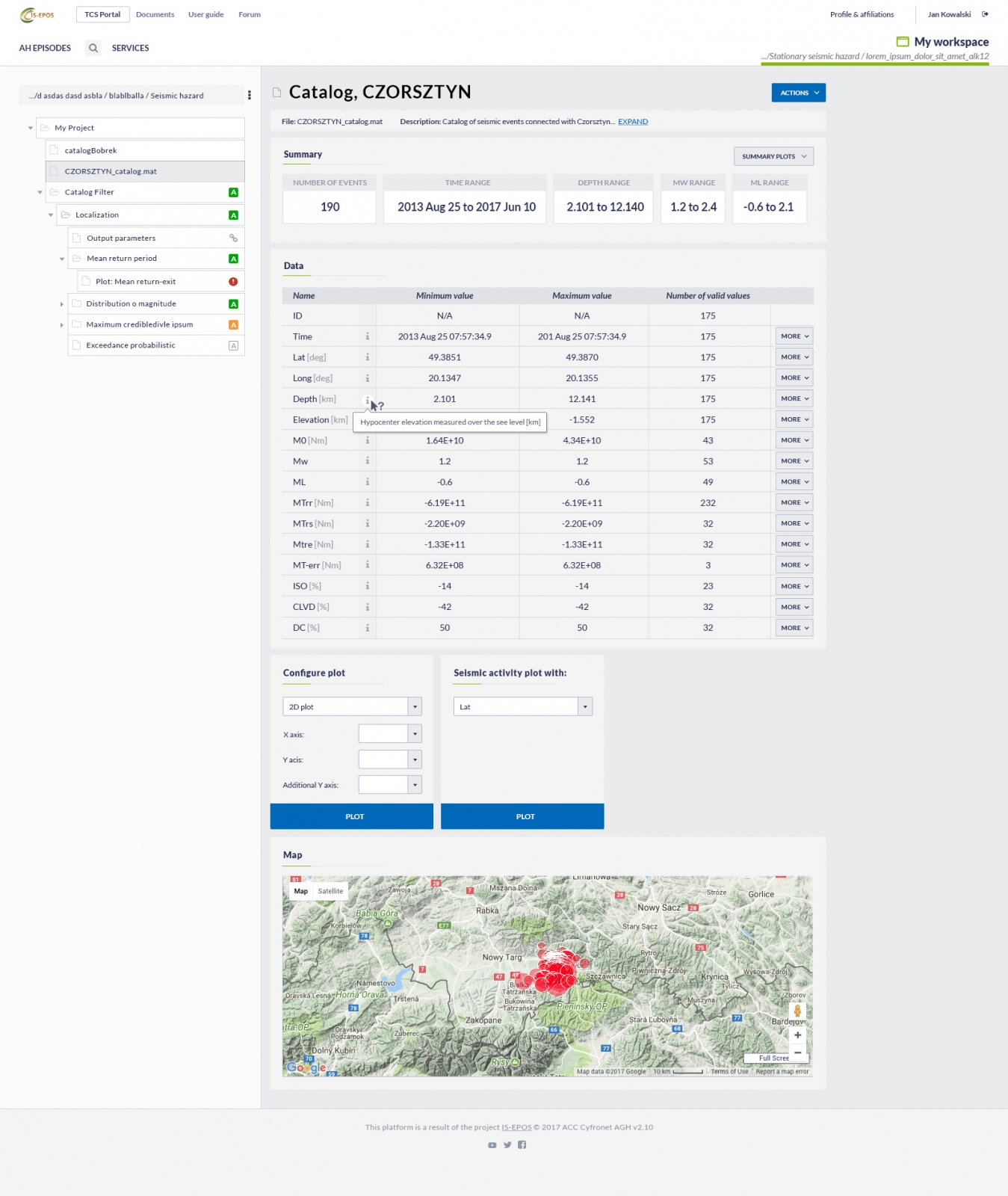Screen dimensions: 1008x1196
Task: Switch map to Satellite view
Action: click(x=330, y=891)
